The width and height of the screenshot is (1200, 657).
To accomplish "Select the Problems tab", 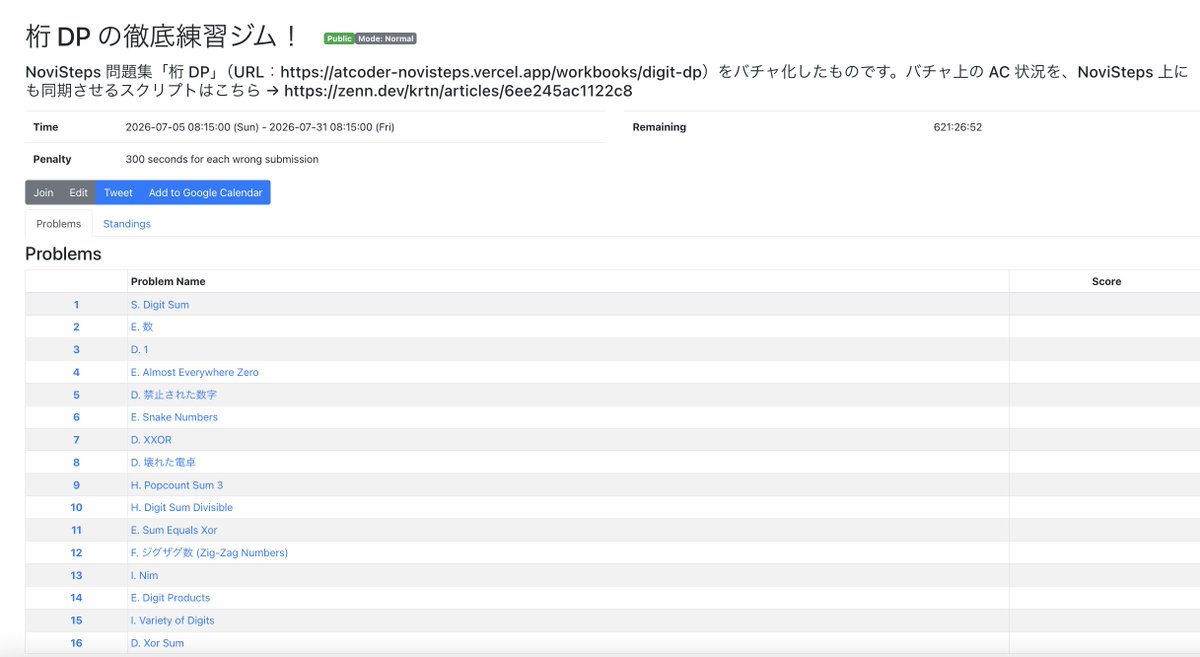I will (x=58, y=224).
